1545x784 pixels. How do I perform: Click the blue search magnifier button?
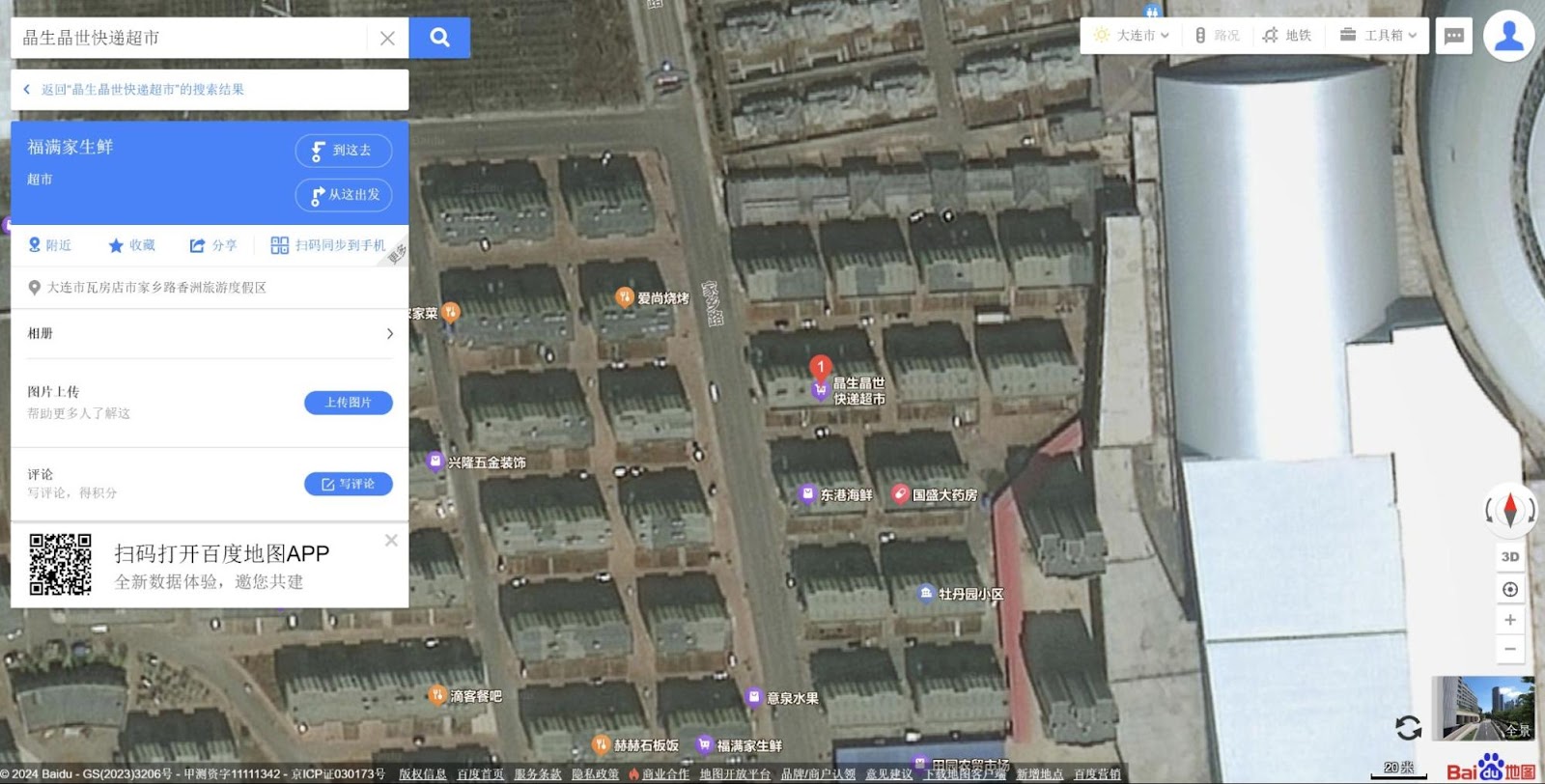[439, 38]
